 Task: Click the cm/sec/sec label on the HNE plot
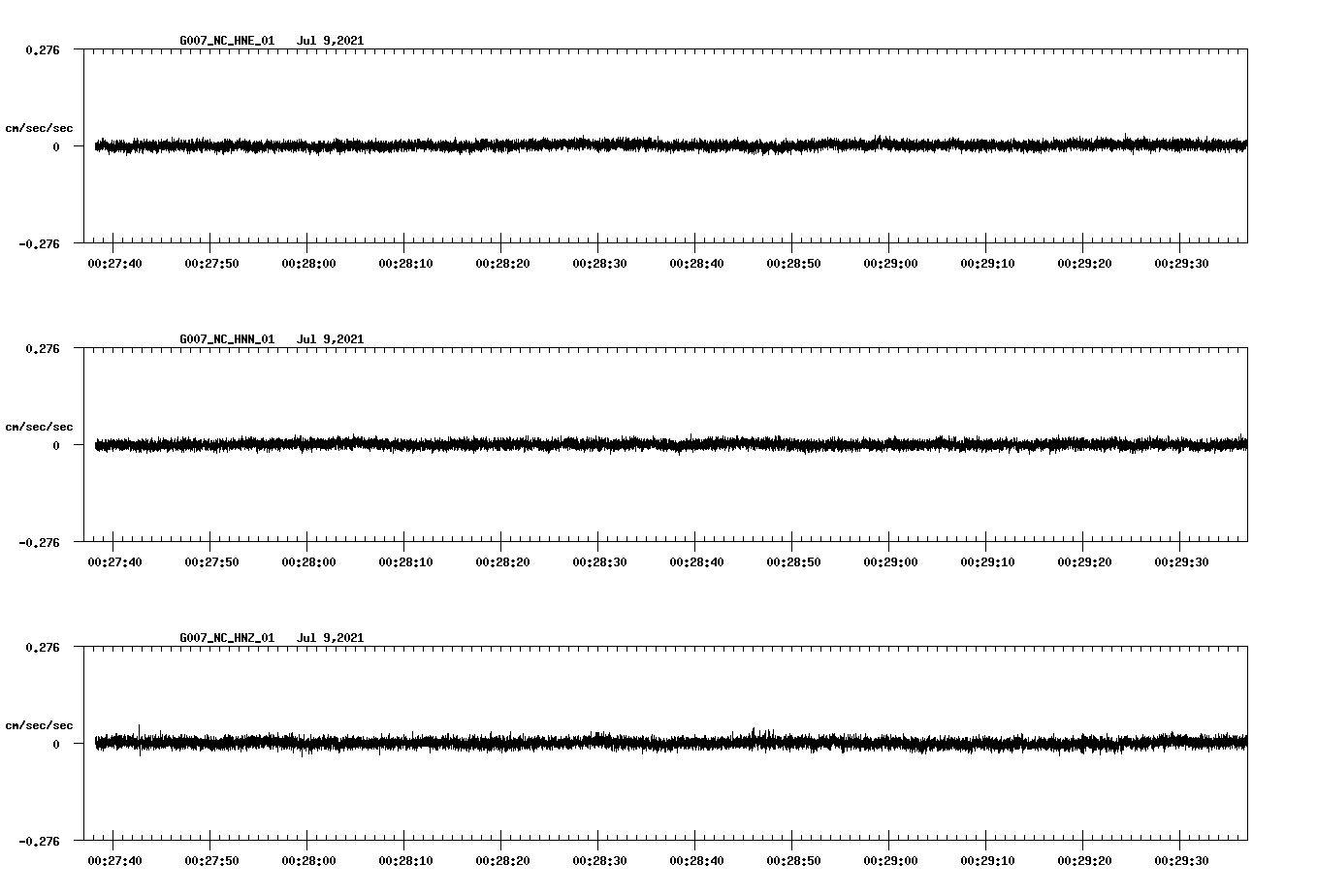tap(40, 127)
